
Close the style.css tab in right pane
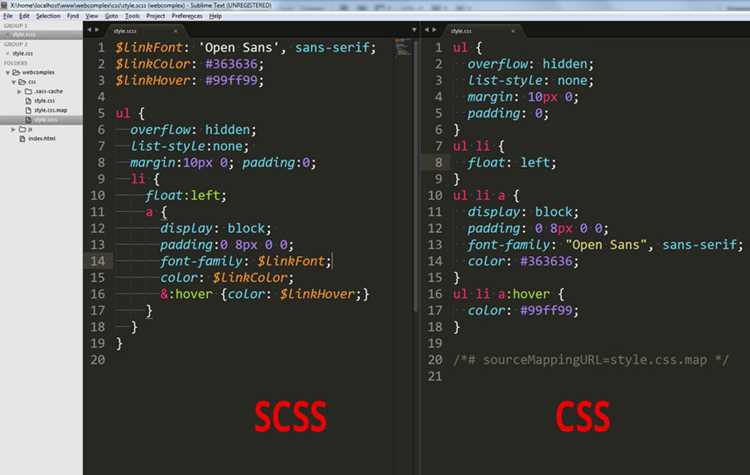click(x=513, y=31)
